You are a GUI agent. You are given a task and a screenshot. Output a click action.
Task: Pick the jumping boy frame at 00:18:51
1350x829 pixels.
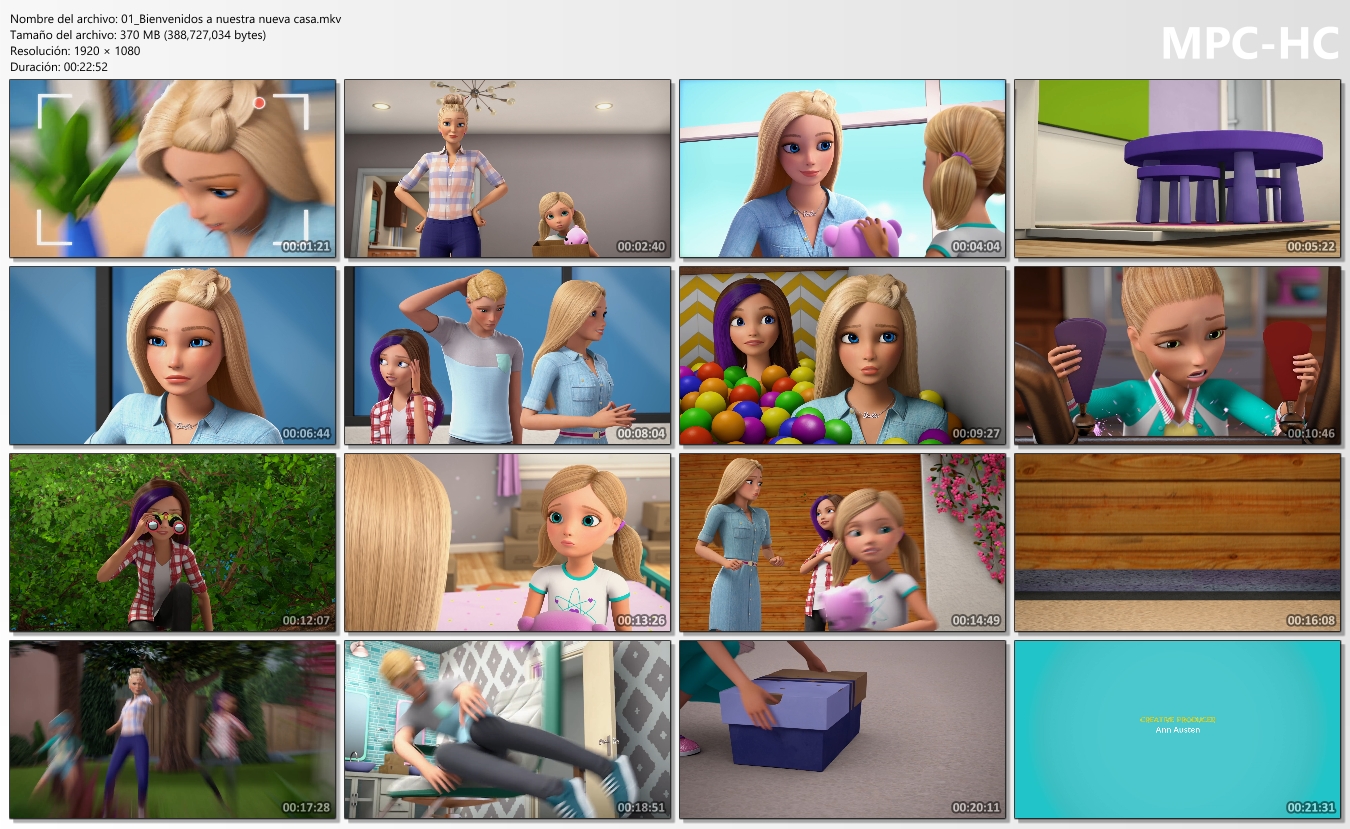(x=508, y=730)
